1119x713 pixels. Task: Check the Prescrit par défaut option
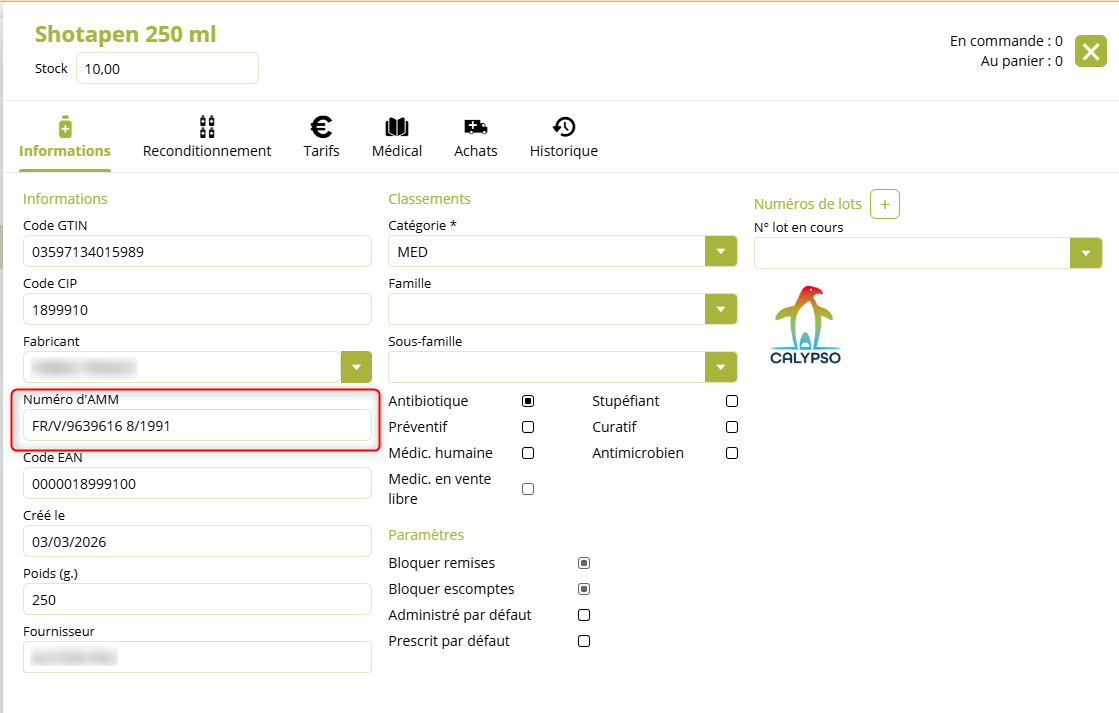point(584,641)
